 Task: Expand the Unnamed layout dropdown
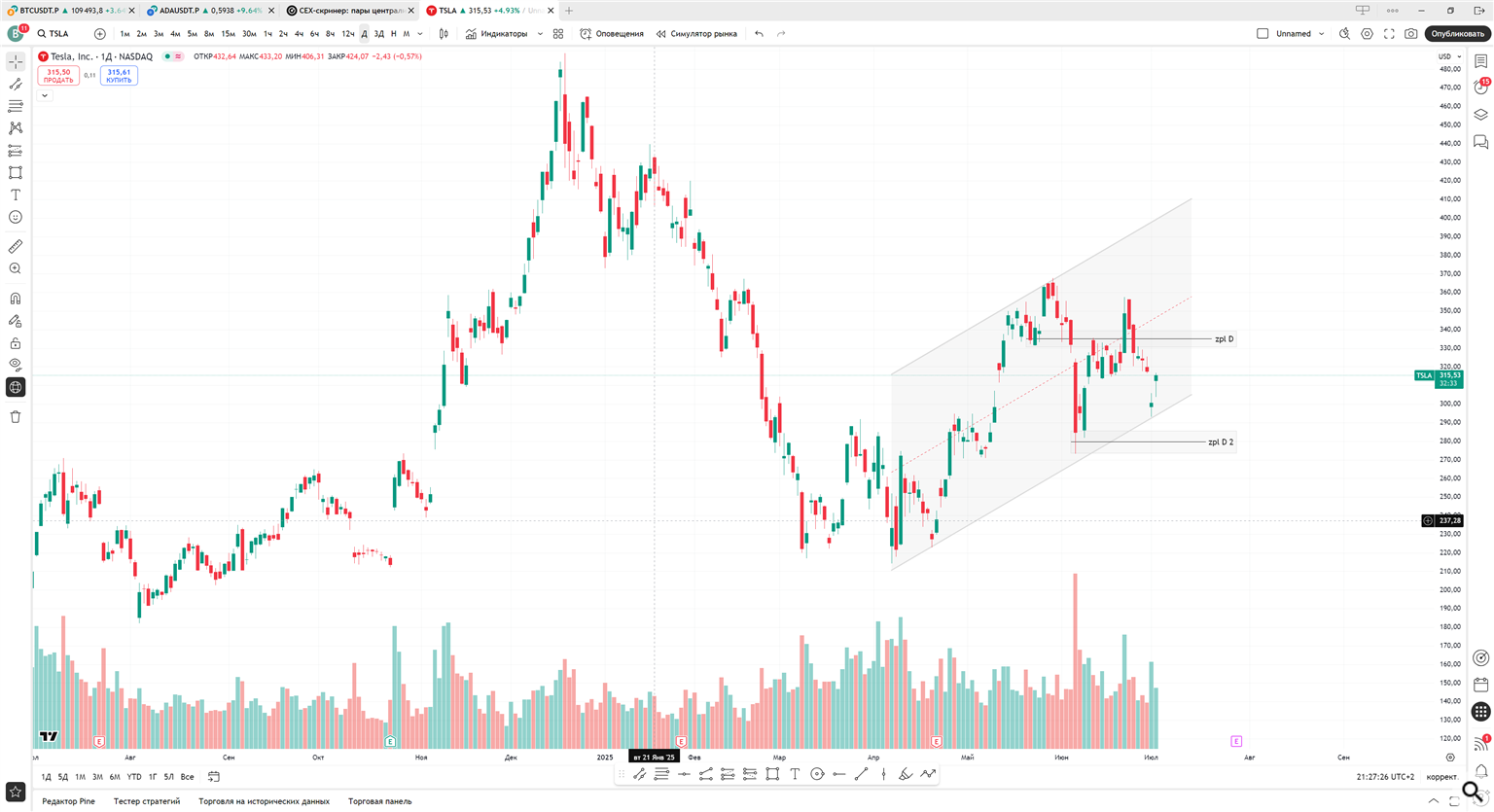(x=1321, y=34)
